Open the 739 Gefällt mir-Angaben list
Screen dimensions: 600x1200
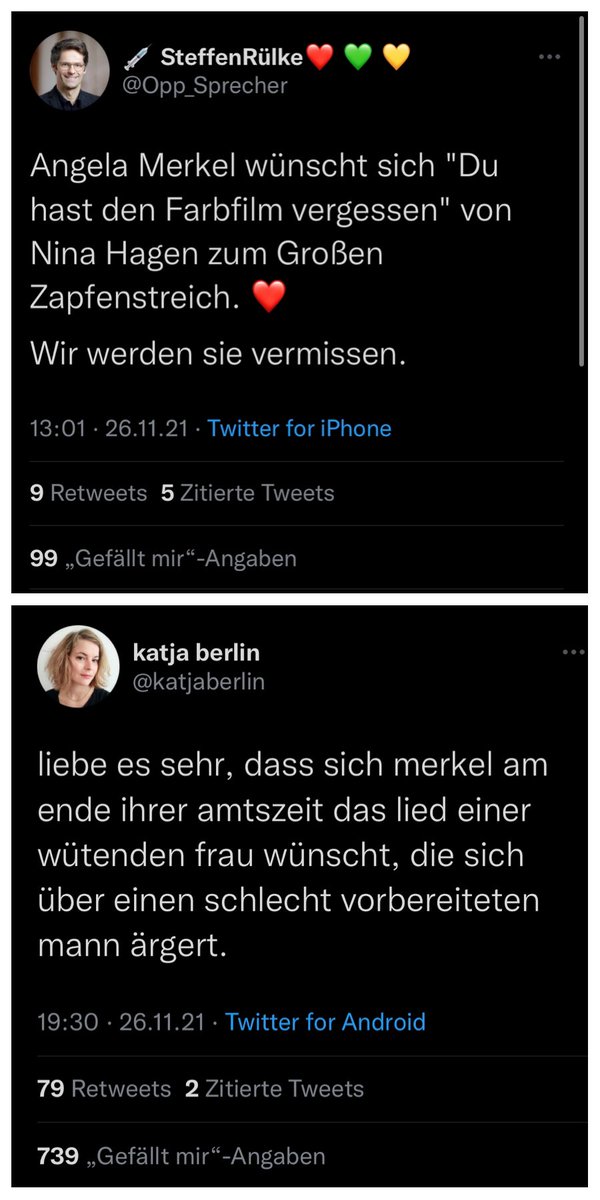pos(181,1156)
